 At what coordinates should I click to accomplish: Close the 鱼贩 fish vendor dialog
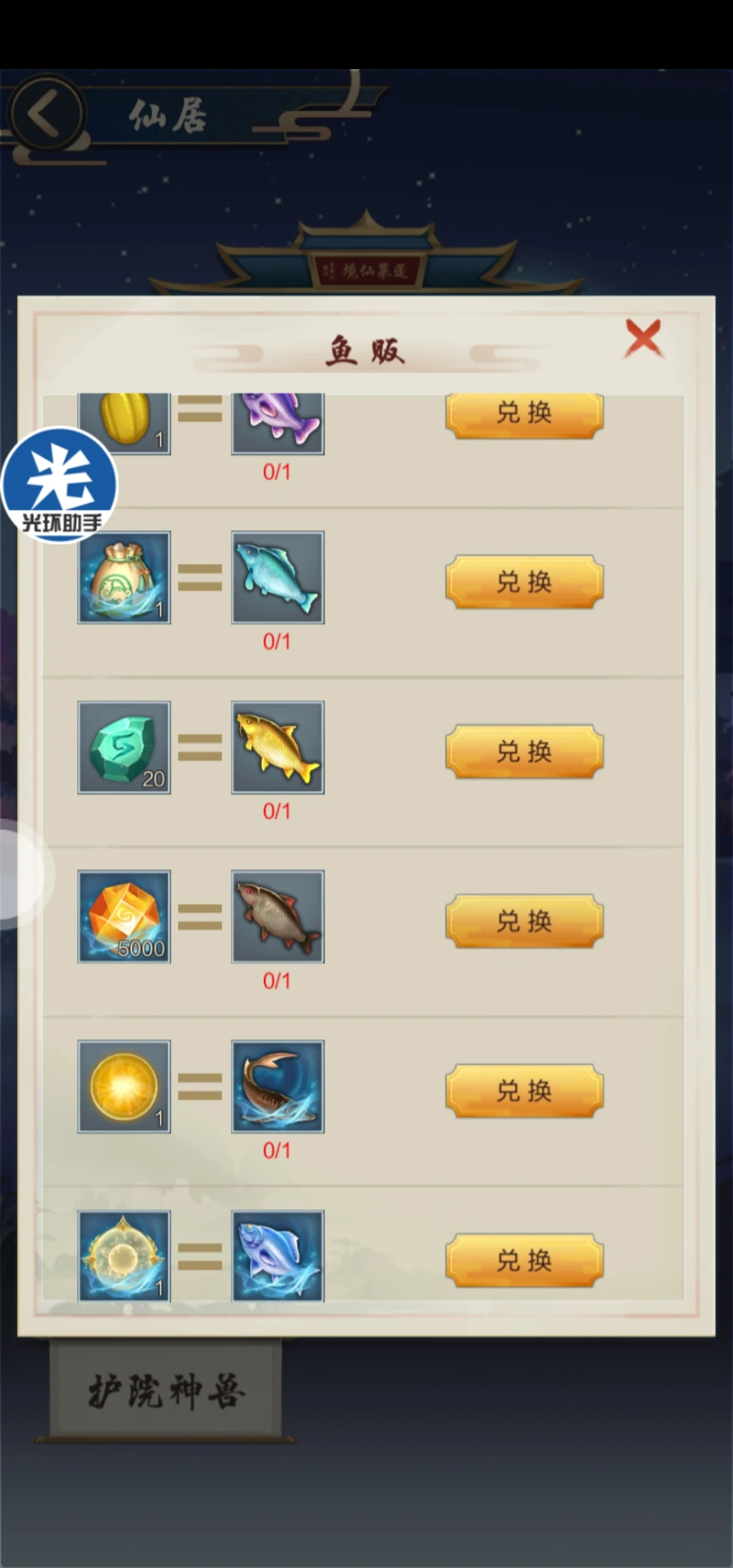click(643, 338)
